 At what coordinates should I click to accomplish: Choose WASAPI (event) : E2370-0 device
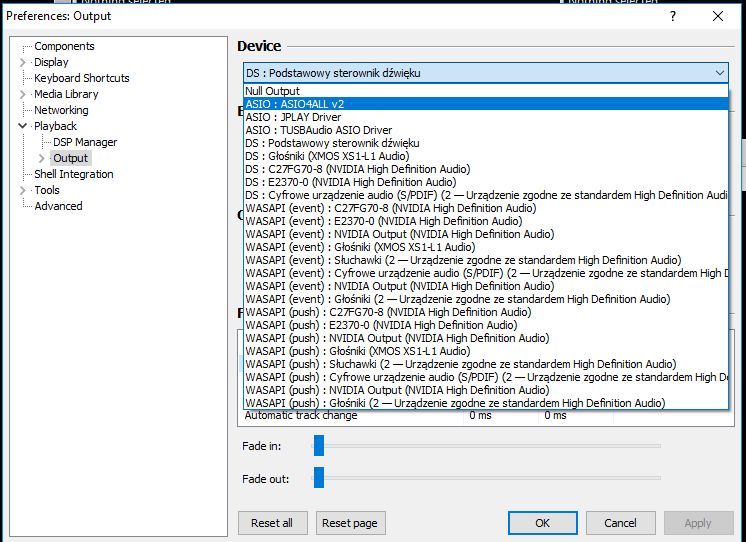(x=486, y=221)
